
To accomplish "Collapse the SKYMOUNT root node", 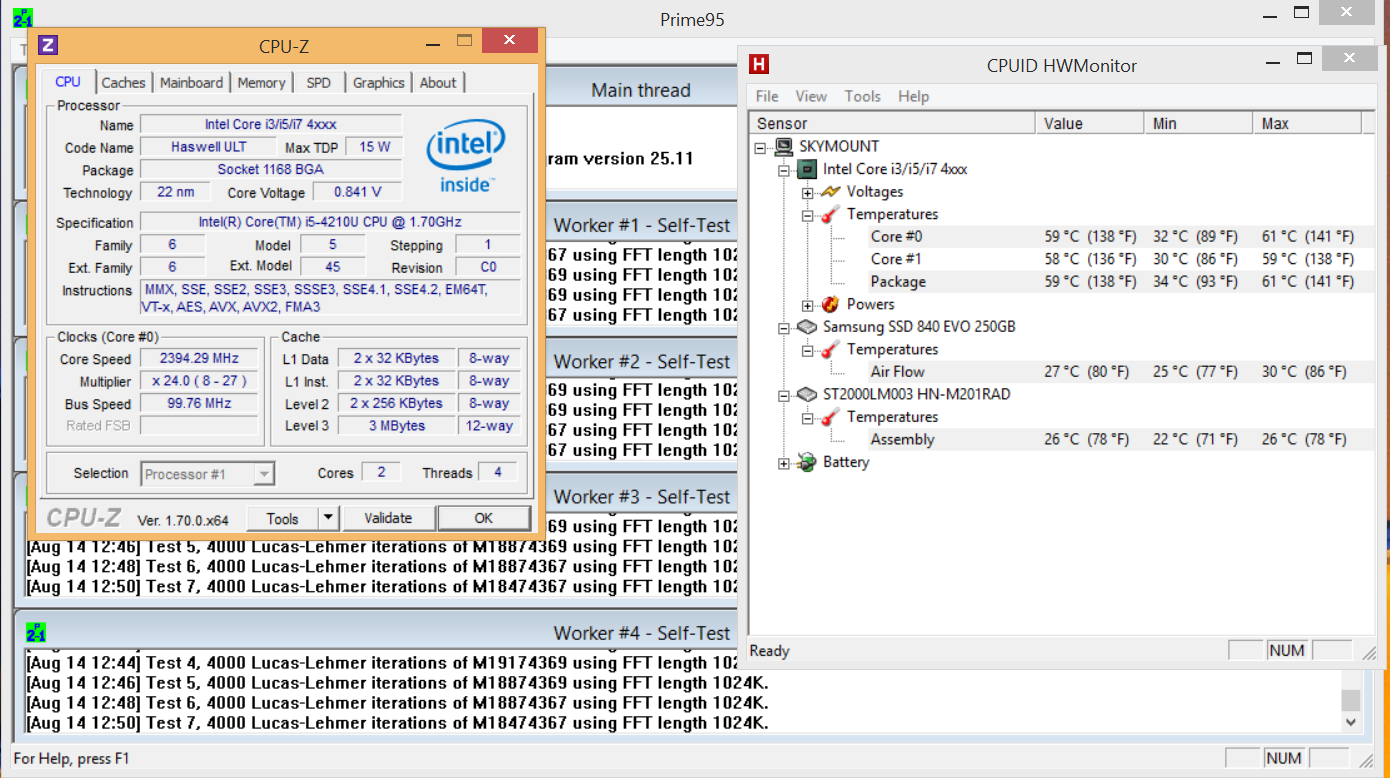I will pyautogui.click(x=761, y=147).
